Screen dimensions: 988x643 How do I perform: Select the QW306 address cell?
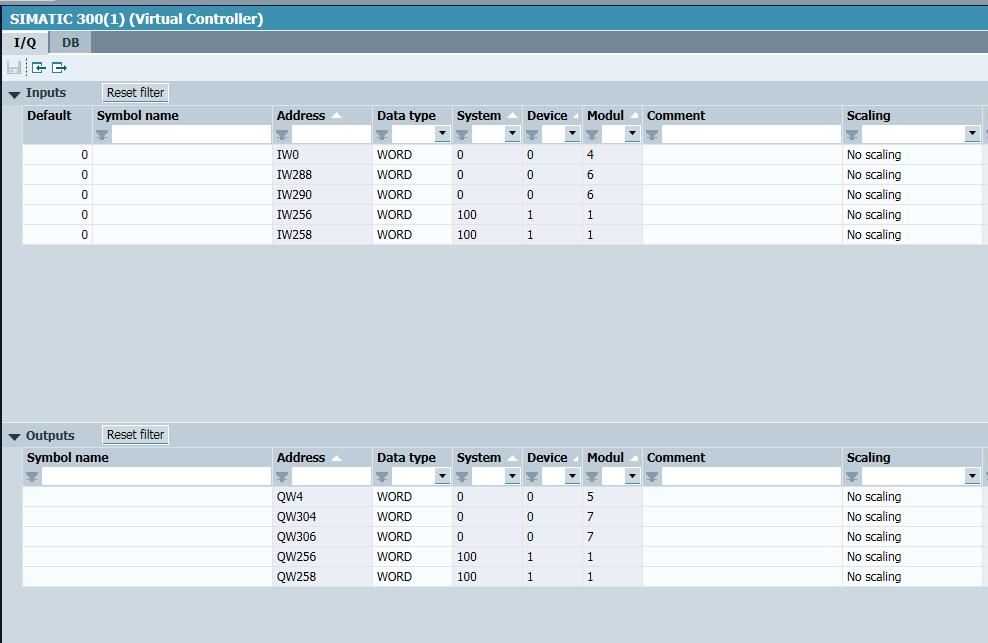pyautogui.click(x=322, y=537)
